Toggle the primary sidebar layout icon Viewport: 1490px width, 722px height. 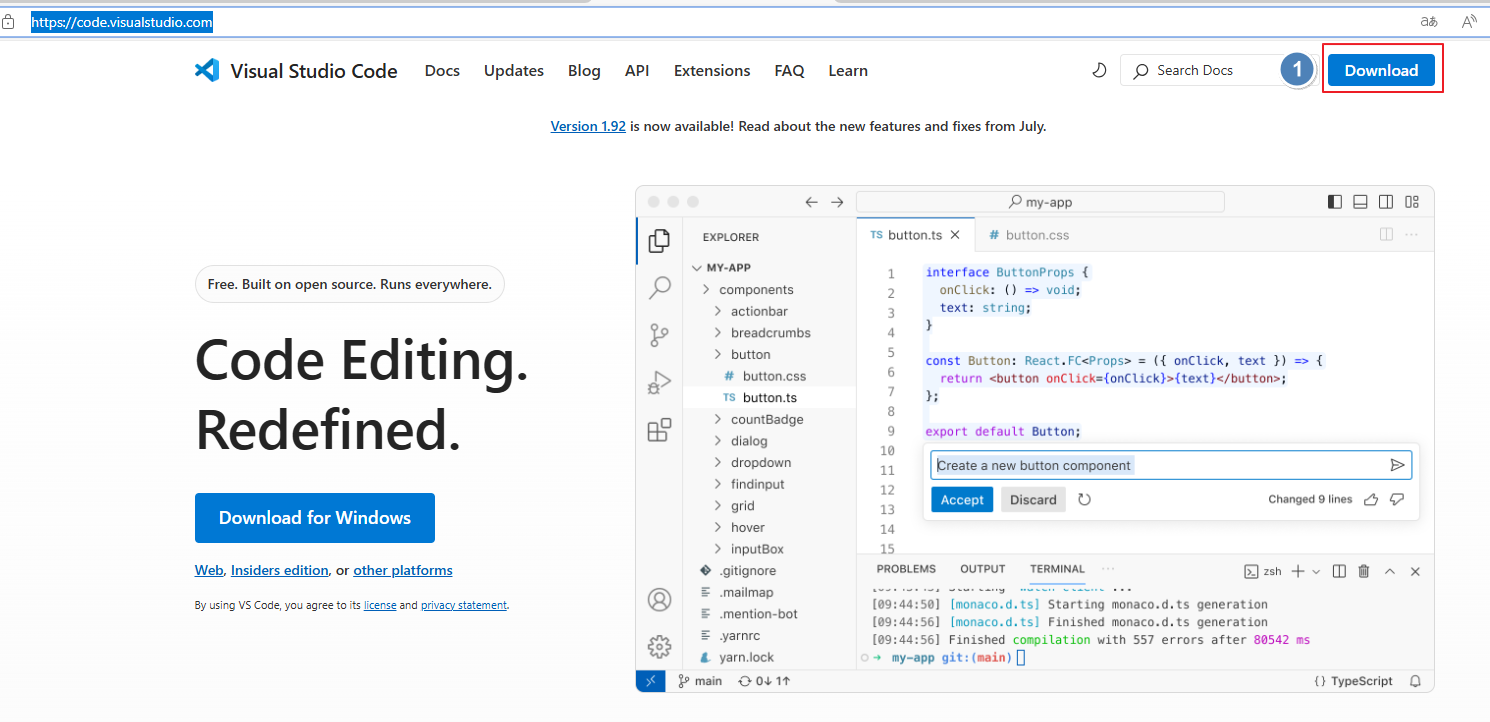1335,202
